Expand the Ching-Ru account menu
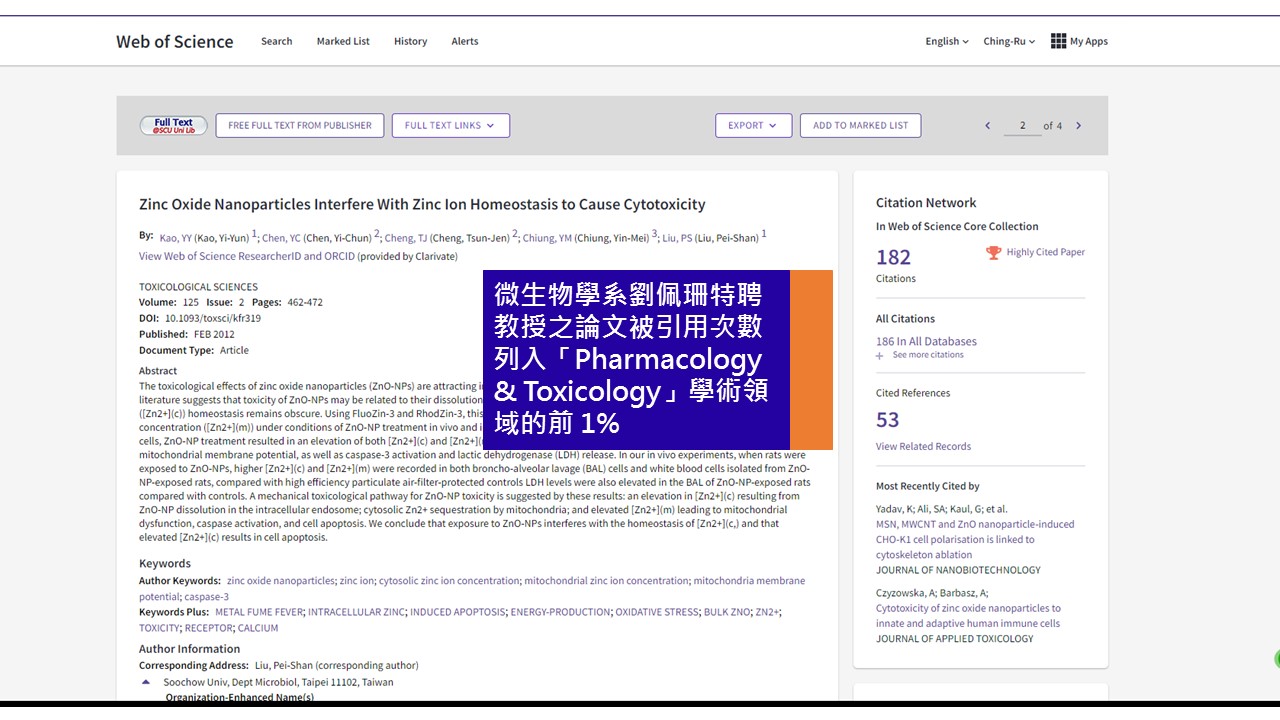The width and height of the screenshot is (1280, 720). pos(1008,42)
